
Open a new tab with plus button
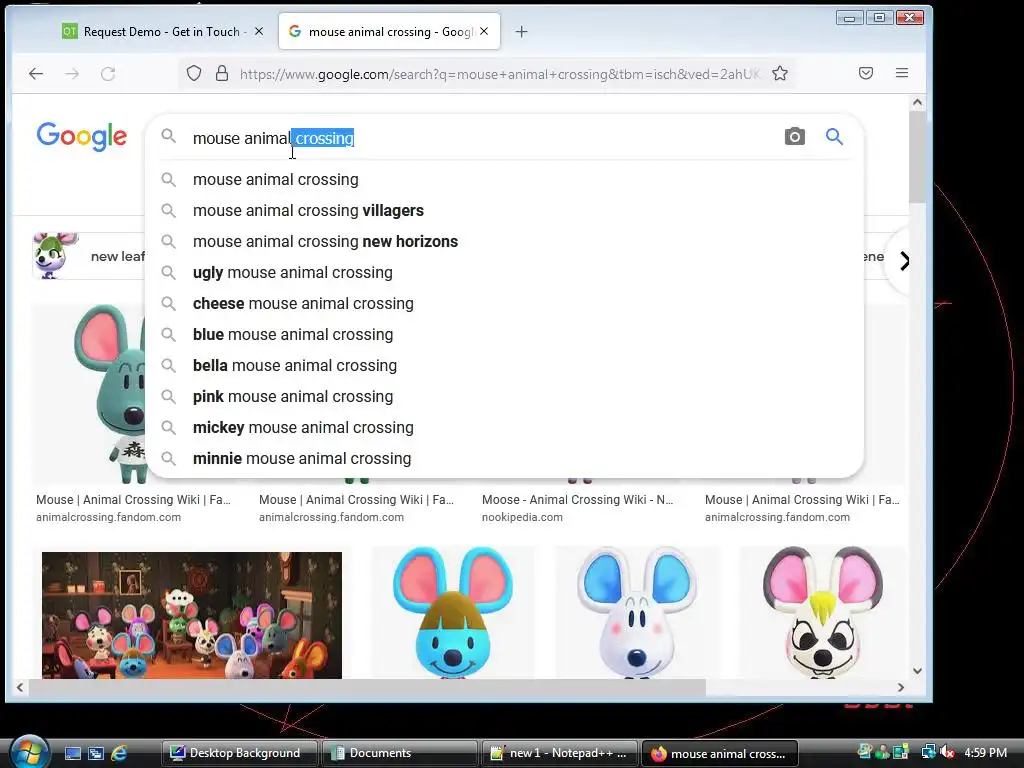click(521, 31)
